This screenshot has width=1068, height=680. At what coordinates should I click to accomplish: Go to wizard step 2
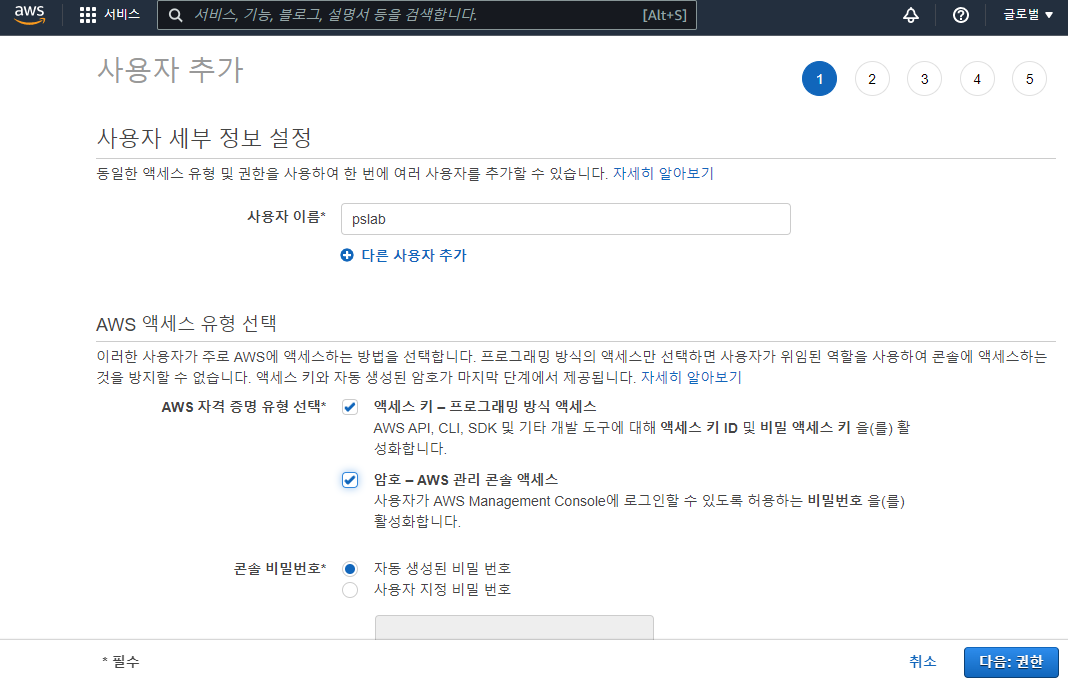click(x=872, y=78)
